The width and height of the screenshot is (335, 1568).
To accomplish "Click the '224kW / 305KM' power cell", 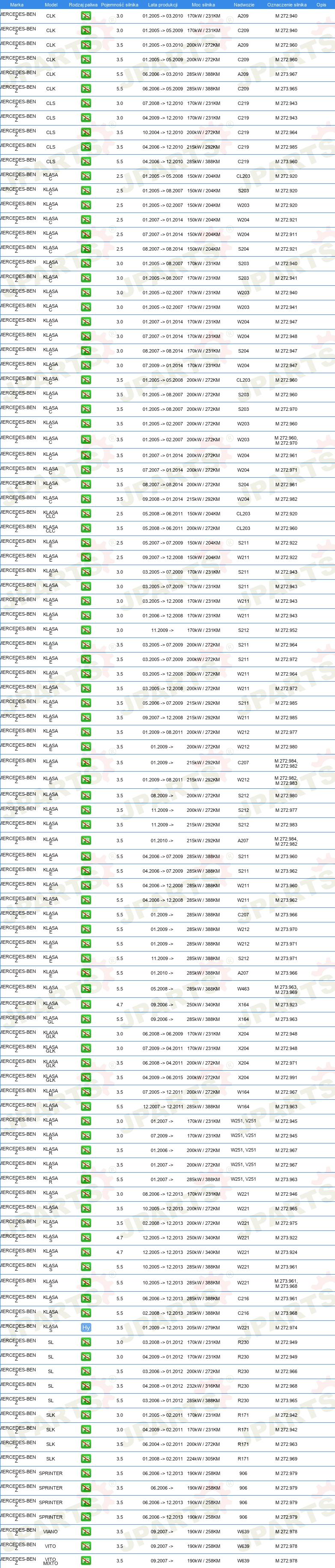I will coord(203,1459).
